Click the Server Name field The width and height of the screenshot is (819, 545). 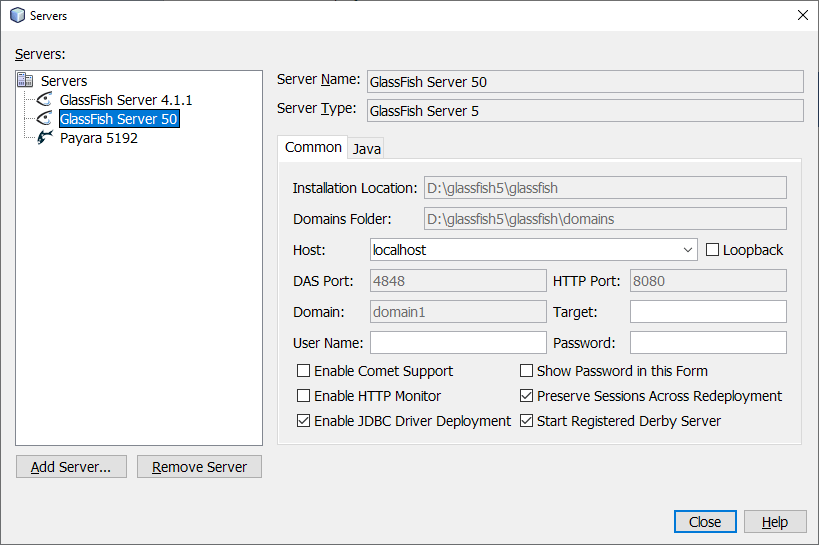(x=585, y=82)
